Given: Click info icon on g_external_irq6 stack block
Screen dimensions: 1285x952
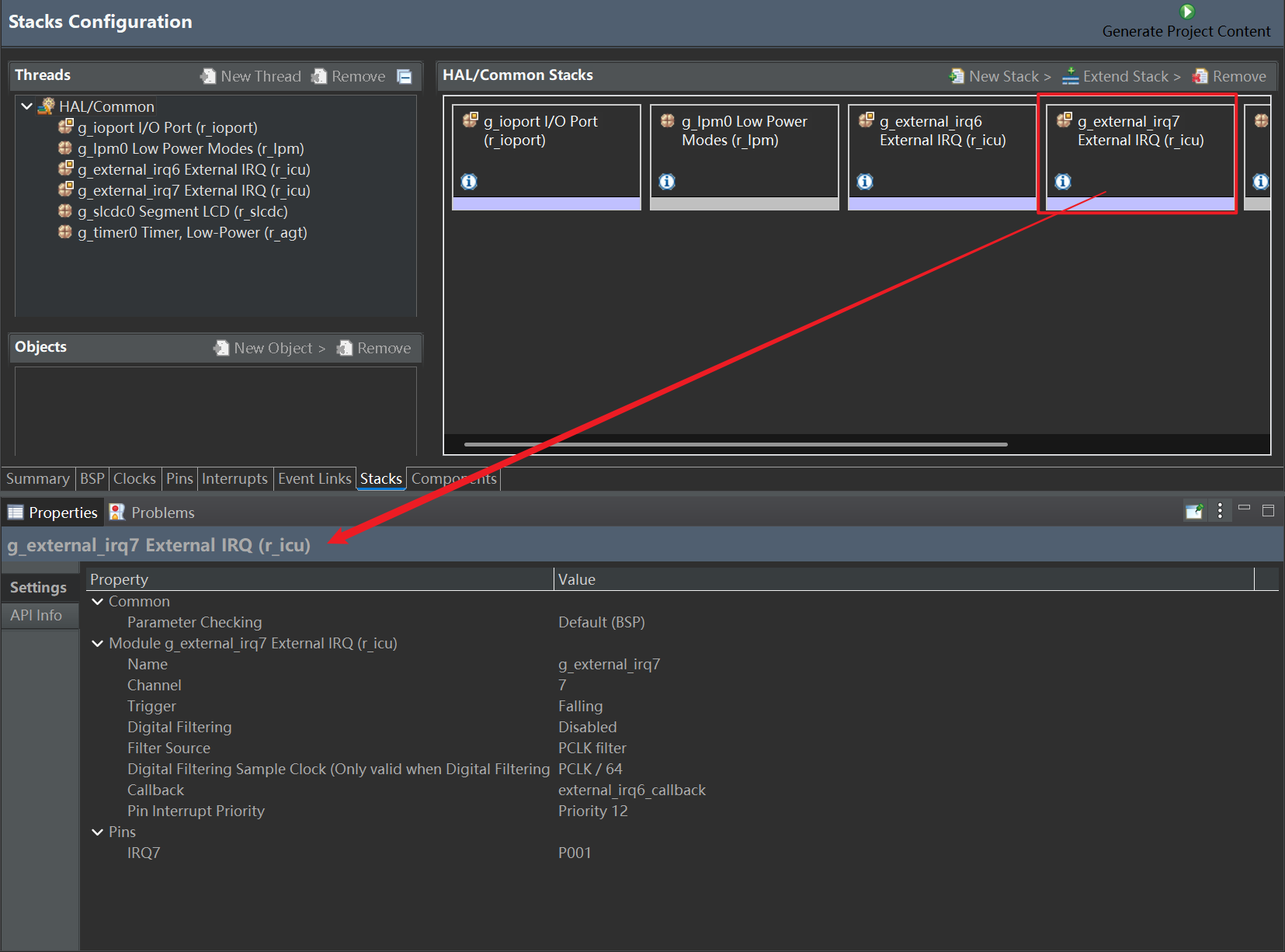Looking at the screenshot, I should 865,181.
